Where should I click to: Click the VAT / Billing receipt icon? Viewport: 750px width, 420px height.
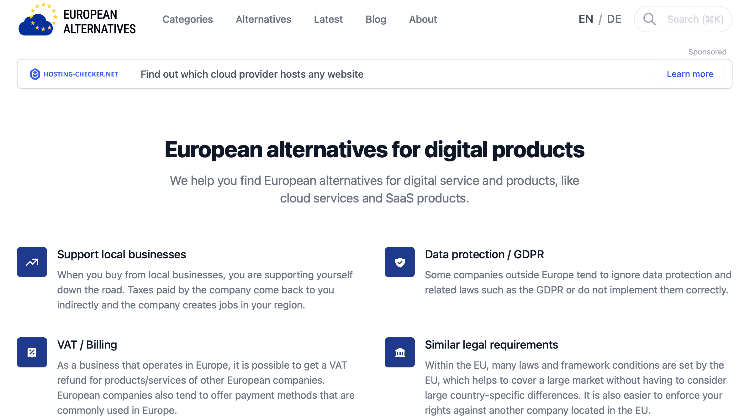(x=32, y=352)
